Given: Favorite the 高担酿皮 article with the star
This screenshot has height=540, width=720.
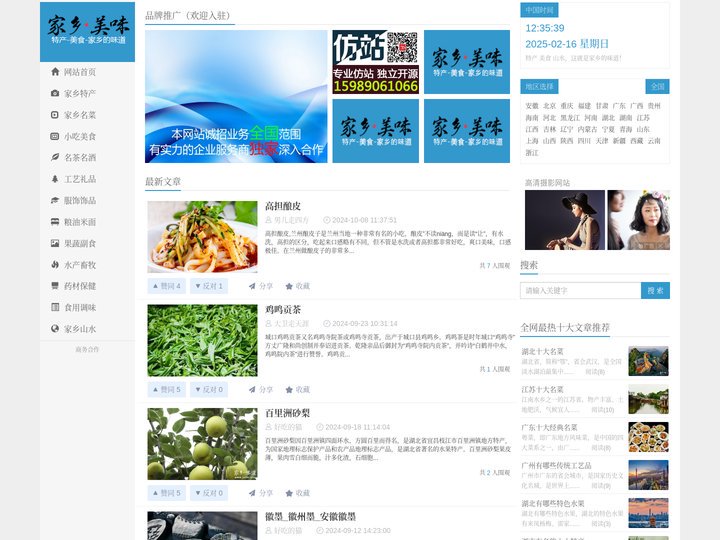Looking at the screenshot, I should tap(298, 286).
